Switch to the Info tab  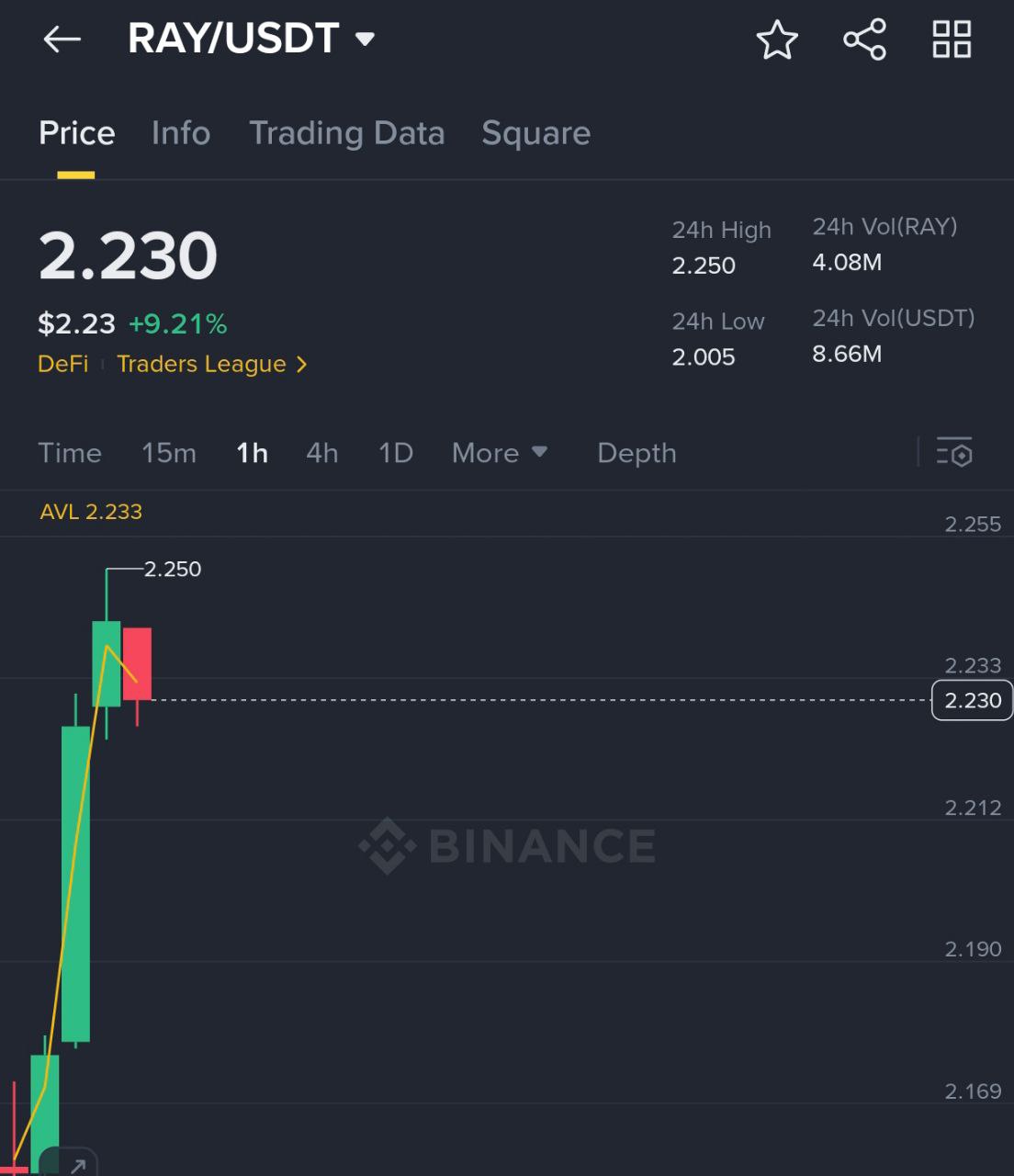[x=181, y=133]
